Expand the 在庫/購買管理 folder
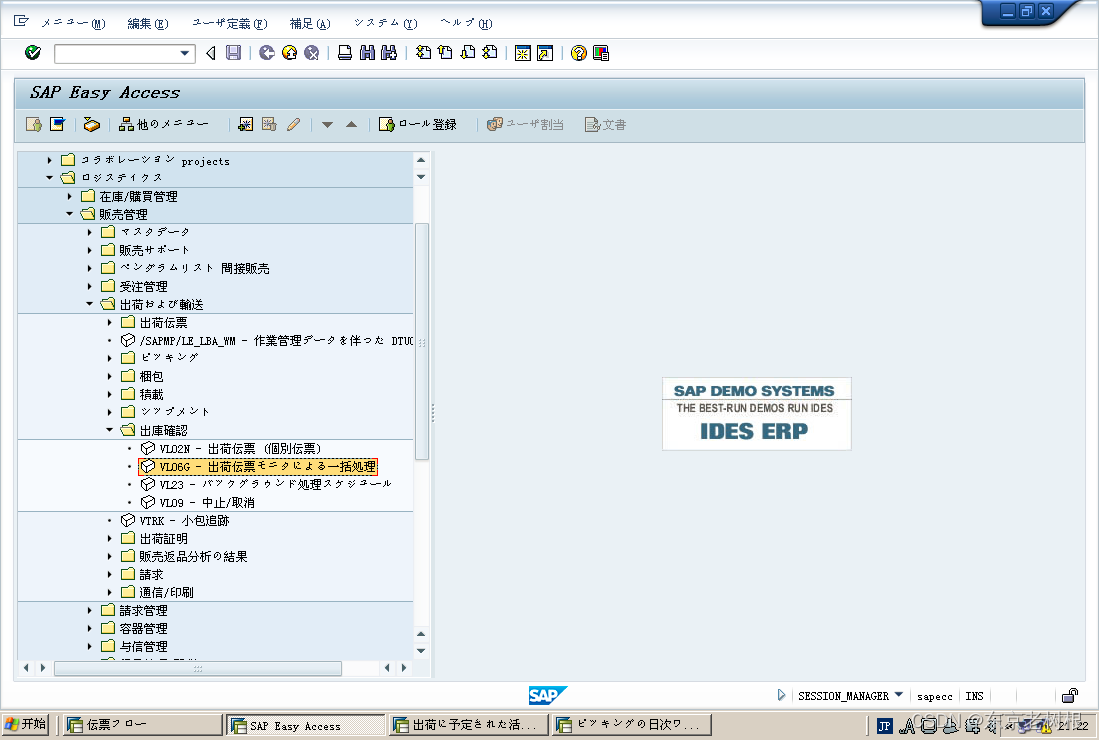This screenshot has width=1099, height=740. 69,196
